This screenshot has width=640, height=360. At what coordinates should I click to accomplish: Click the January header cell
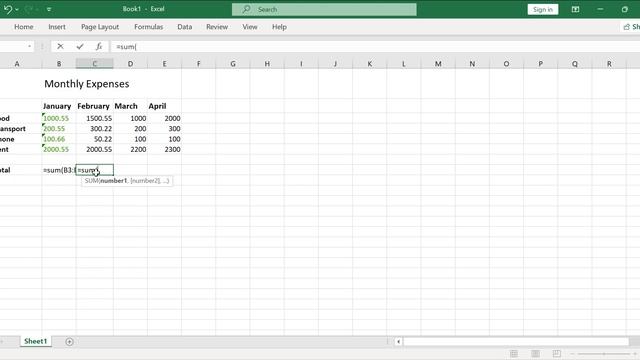(x=57, y=106)
